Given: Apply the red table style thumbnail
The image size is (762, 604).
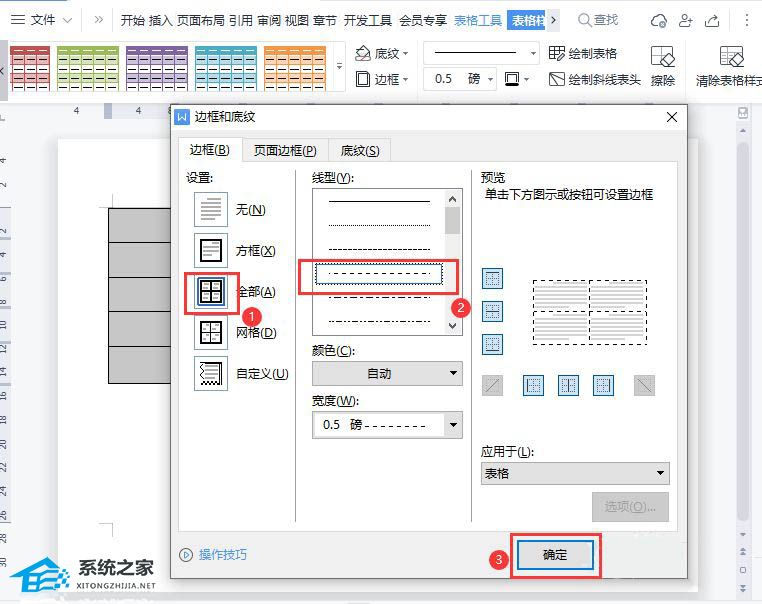Looking at the screenshot, I should [30, 69].
